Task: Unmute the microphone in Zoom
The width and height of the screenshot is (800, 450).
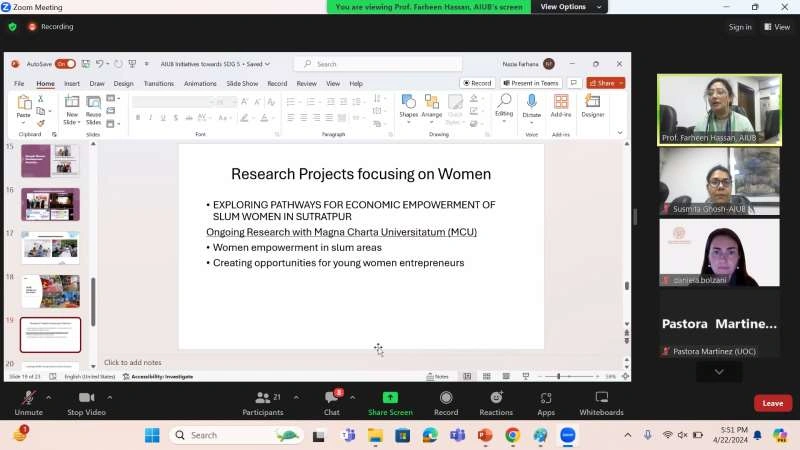Action: click(27, 398)
